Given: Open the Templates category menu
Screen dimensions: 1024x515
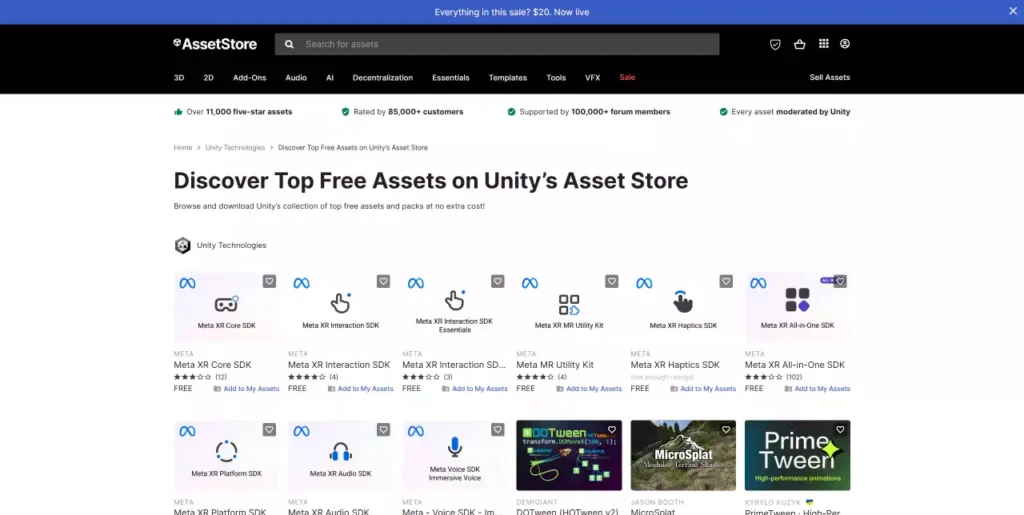Looking at the screenshot, I should [x=507, y=78].
